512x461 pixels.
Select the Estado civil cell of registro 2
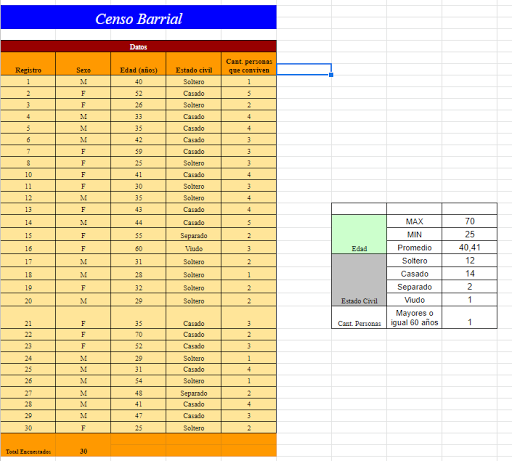tap(194, 93)
